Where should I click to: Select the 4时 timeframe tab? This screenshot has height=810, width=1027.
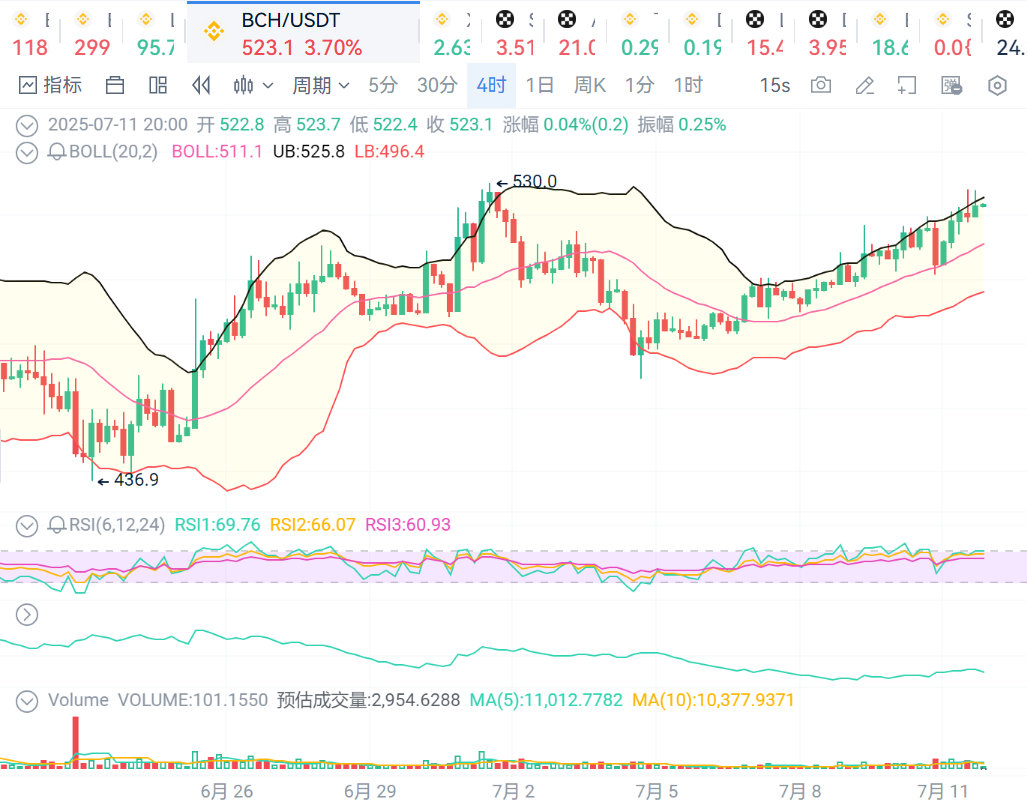(x=491, y=85)
